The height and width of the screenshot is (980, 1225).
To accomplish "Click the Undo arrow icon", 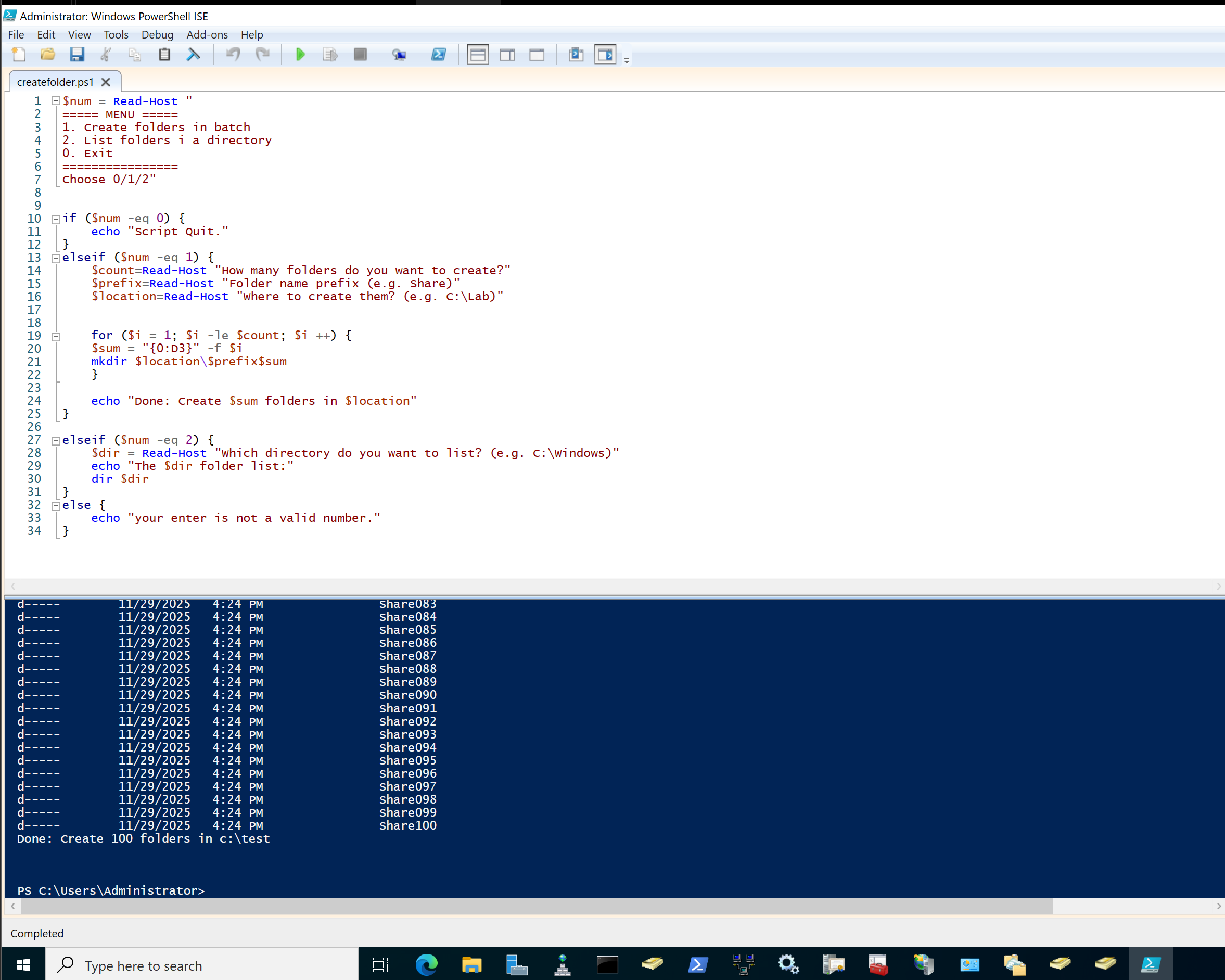I will [233, 55].
